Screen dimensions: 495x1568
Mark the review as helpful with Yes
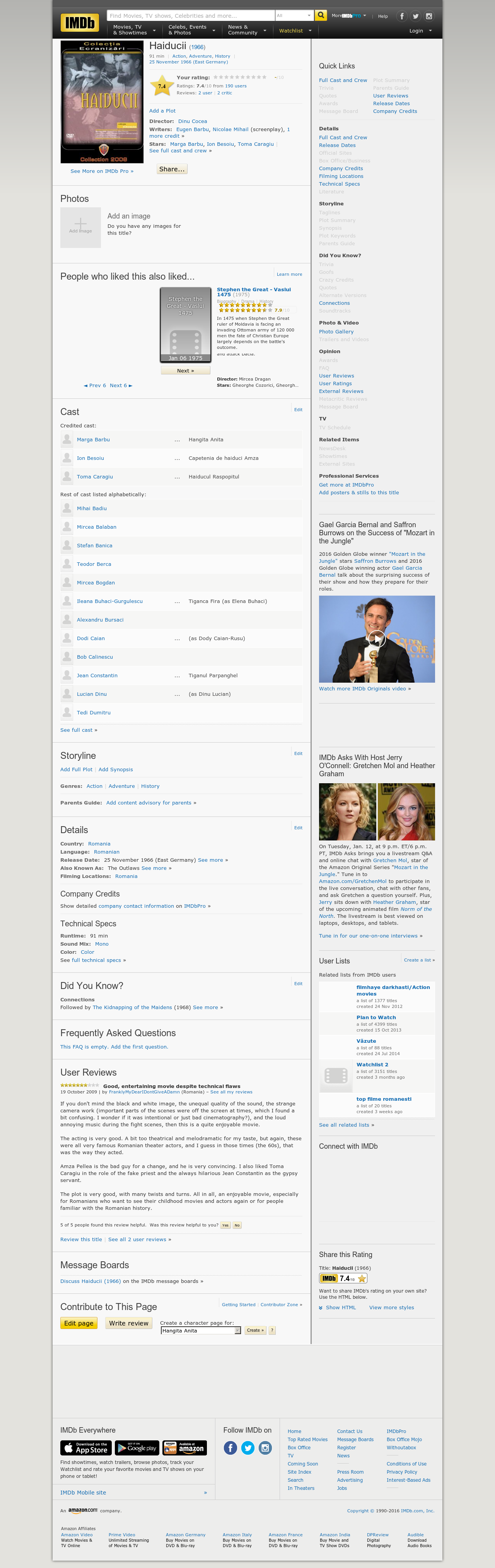[225, 1225]
